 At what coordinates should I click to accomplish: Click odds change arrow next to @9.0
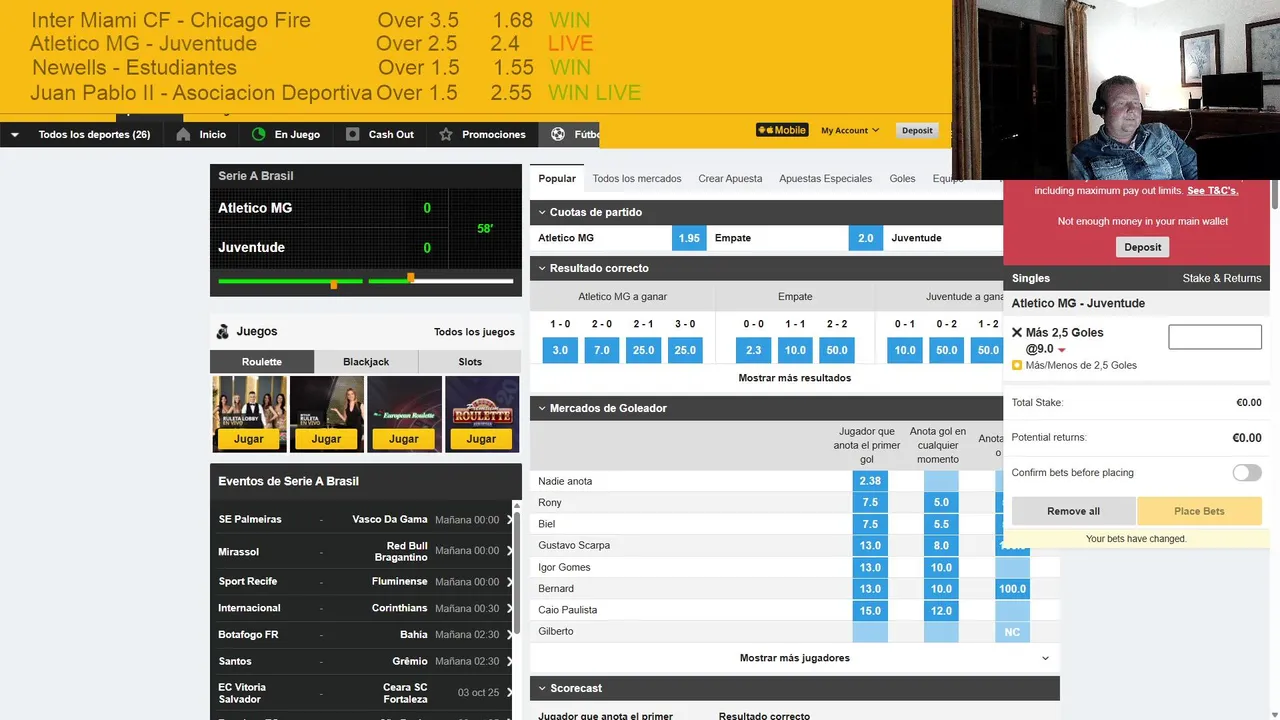click(x=1062, y=350)
